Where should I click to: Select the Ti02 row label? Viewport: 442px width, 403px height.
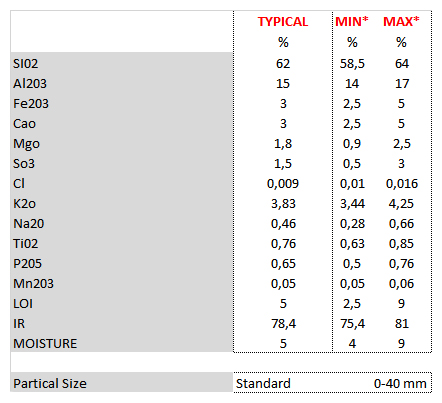point(26,244)
